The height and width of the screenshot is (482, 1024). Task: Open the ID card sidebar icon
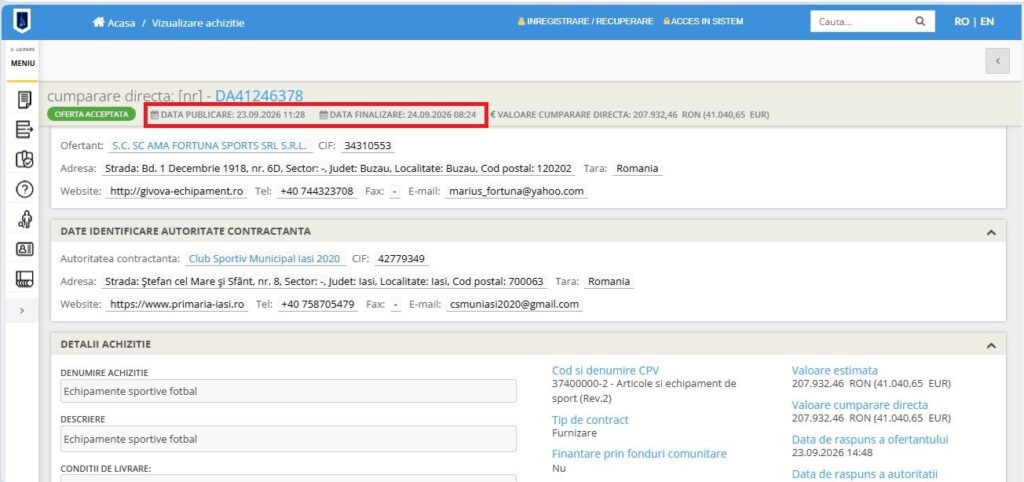tap(24, 249)
